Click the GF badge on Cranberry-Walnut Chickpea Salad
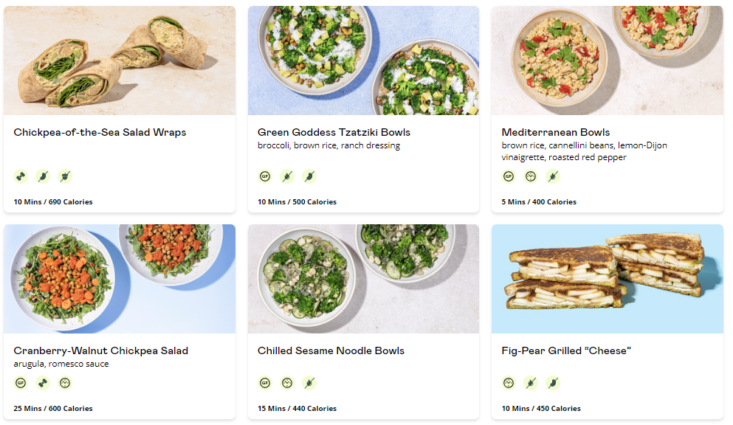The height and width of the screenshot is (425, 733). coord(20,382)
